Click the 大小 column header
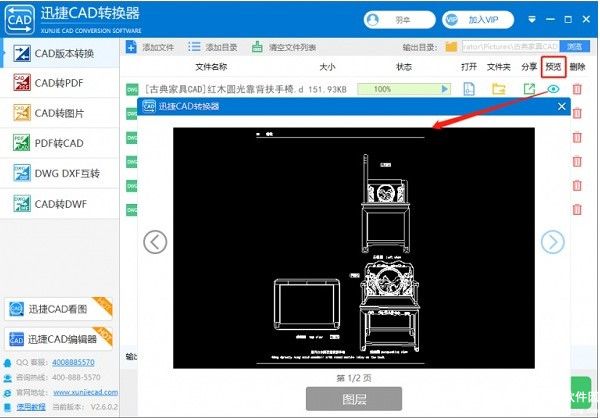The image size is (600, 418). pos(328,67)
